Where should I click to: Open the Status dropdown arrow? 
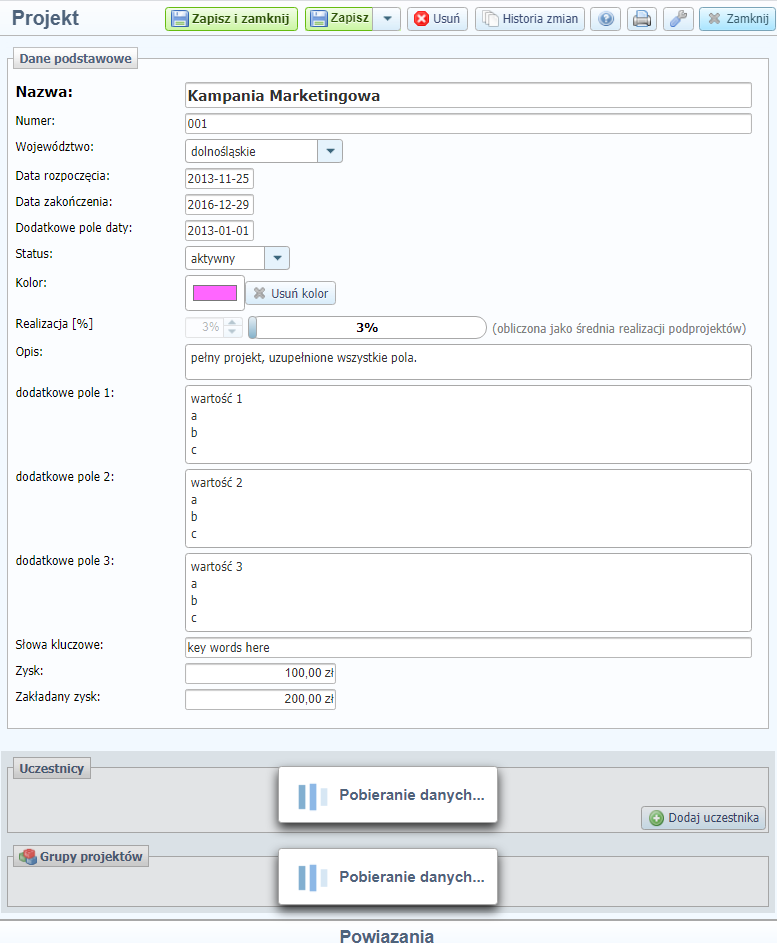click(x=277, y=258)
